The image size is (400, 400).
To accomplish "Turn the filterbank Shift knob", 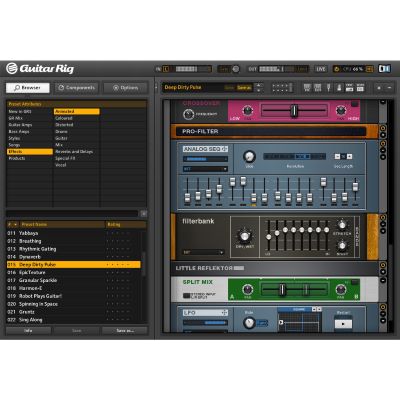I will click(342, 246).
